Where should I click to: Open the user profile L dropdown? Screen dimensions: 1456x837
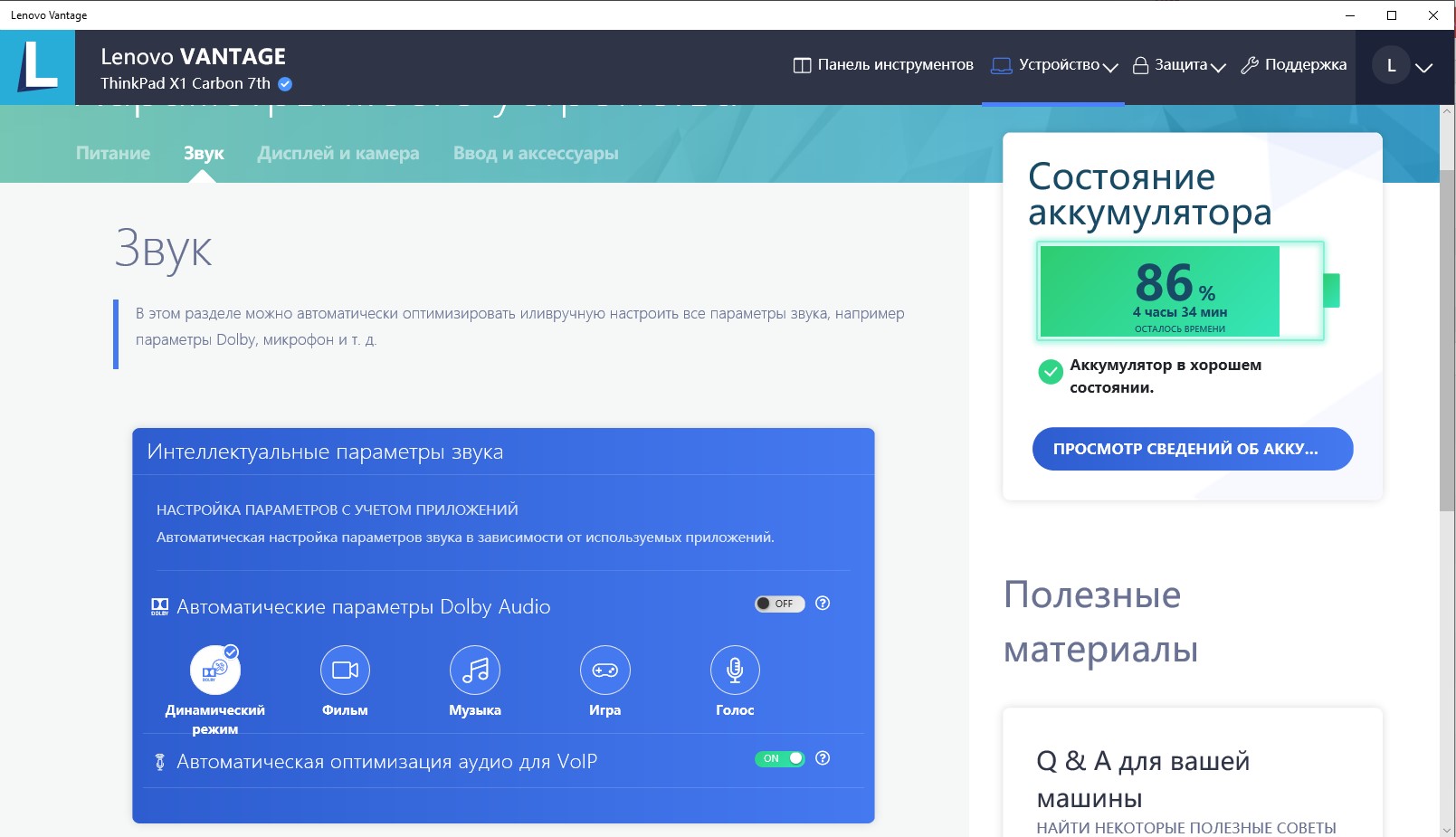[1403, 66]
